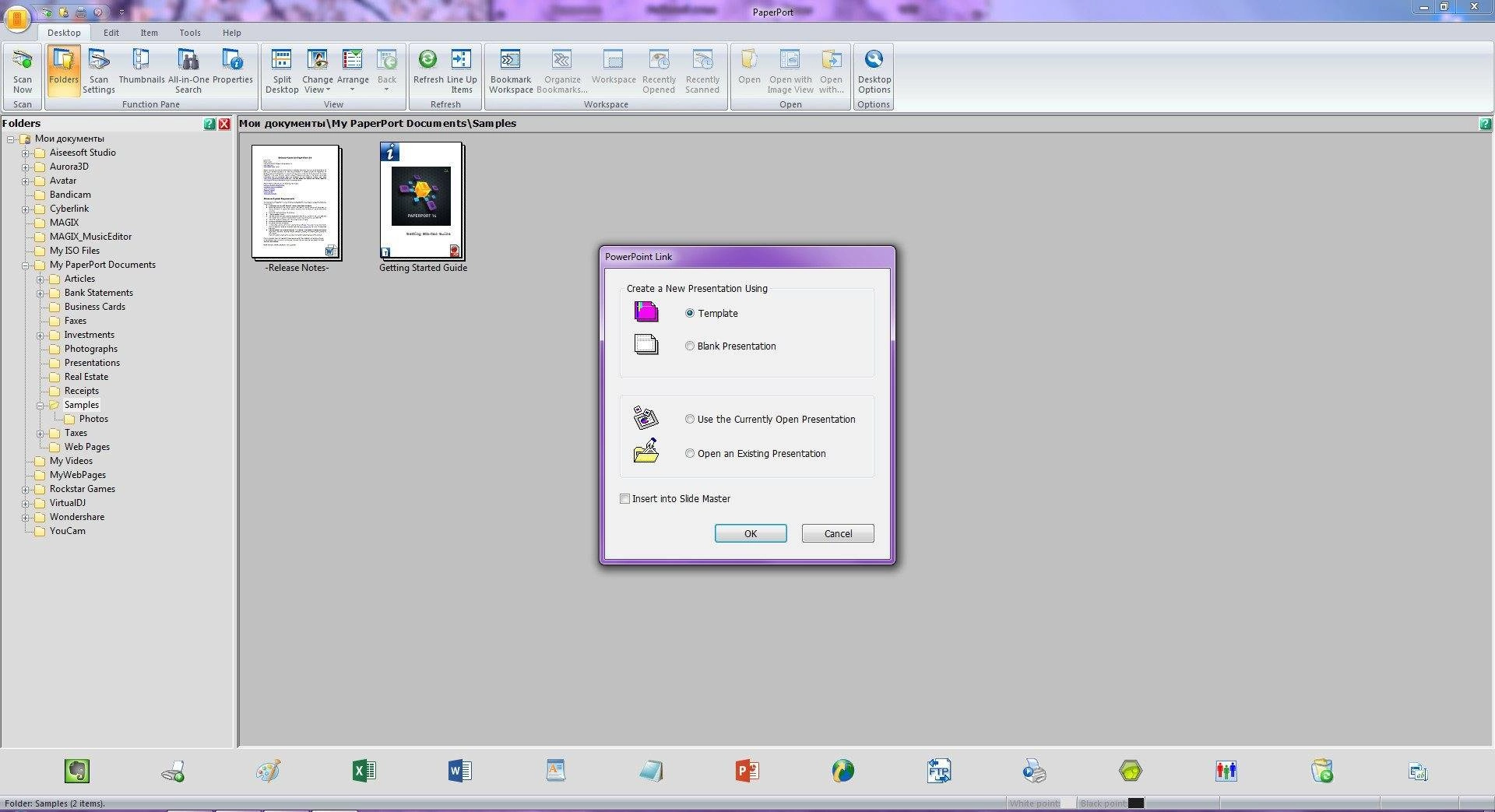The height and width of the screenshot is (812, 1495).
Task: Expand the Cyberlink folder node
Action: 26,209
